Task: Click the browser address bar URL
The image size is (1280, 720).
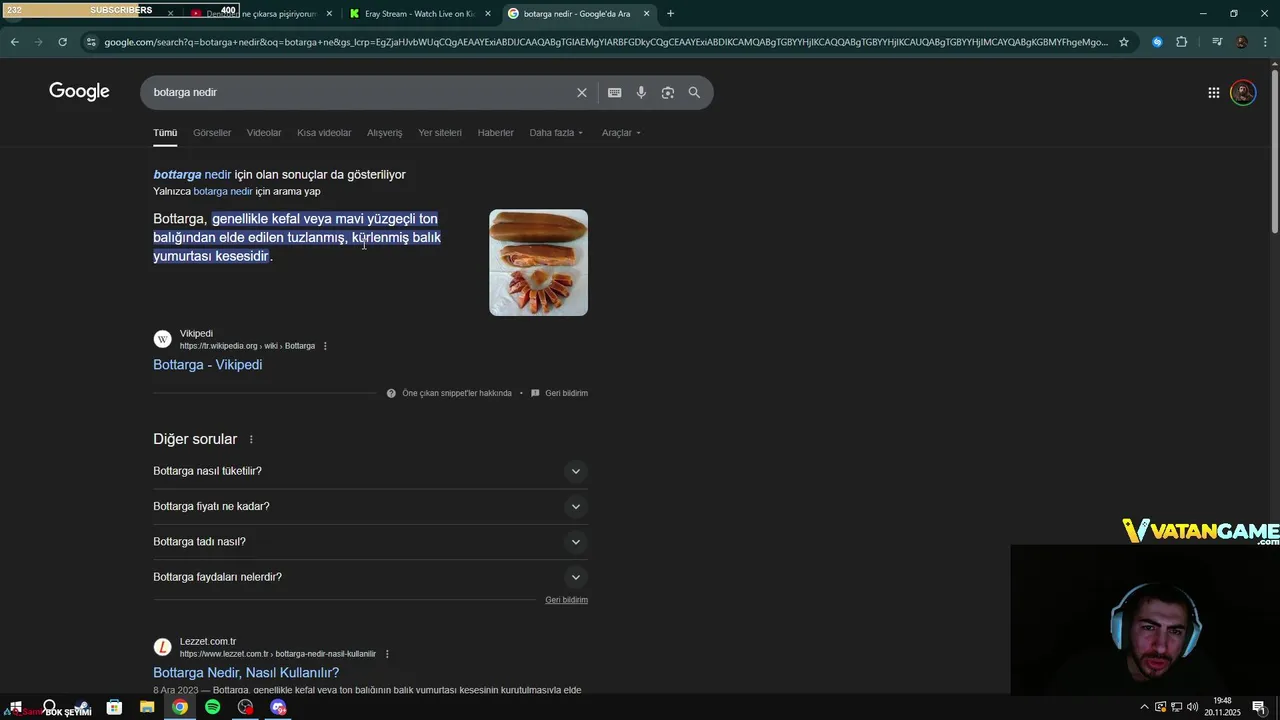Action: tap(605, 42)
